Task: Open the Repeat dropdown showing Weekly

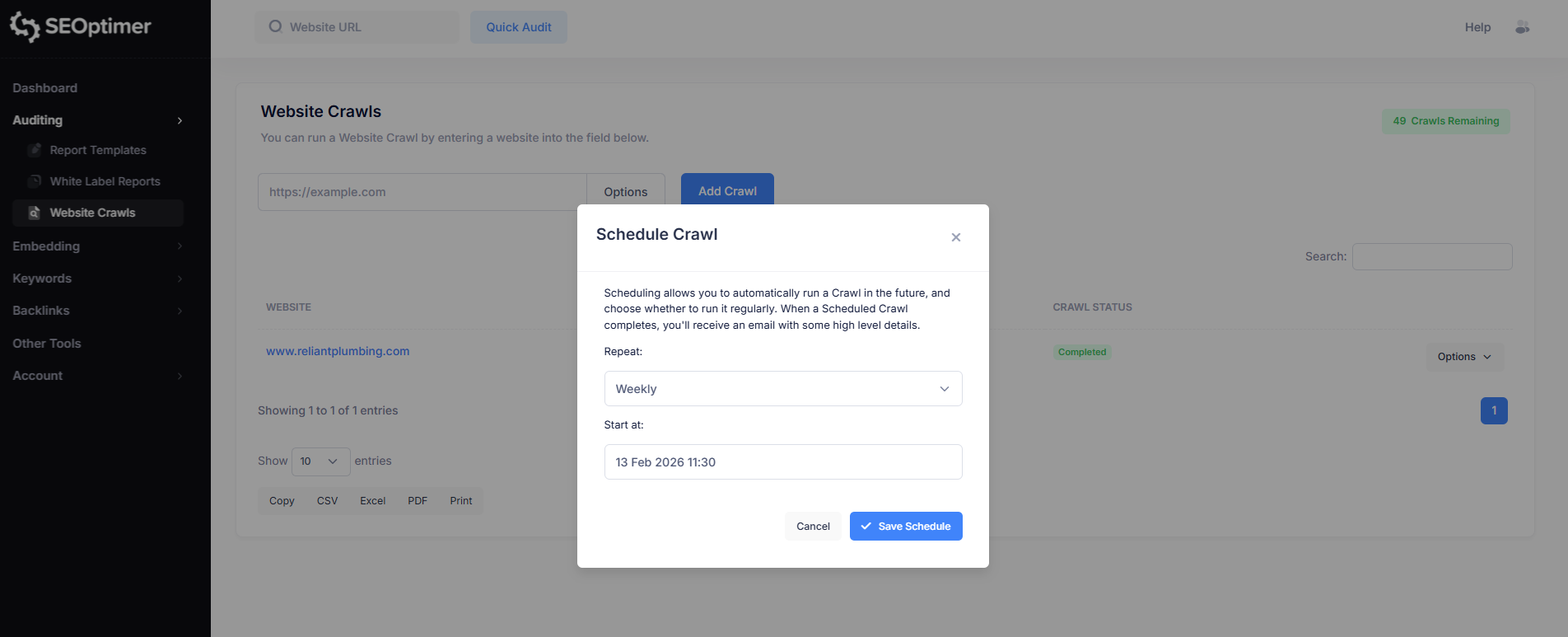Action: click(x=782, y=389)
